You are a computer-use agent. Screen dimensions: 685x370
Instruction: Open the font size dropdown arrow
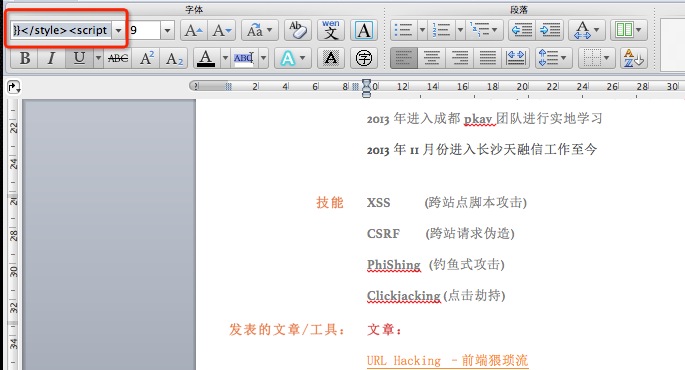click(x=167, y=30)
